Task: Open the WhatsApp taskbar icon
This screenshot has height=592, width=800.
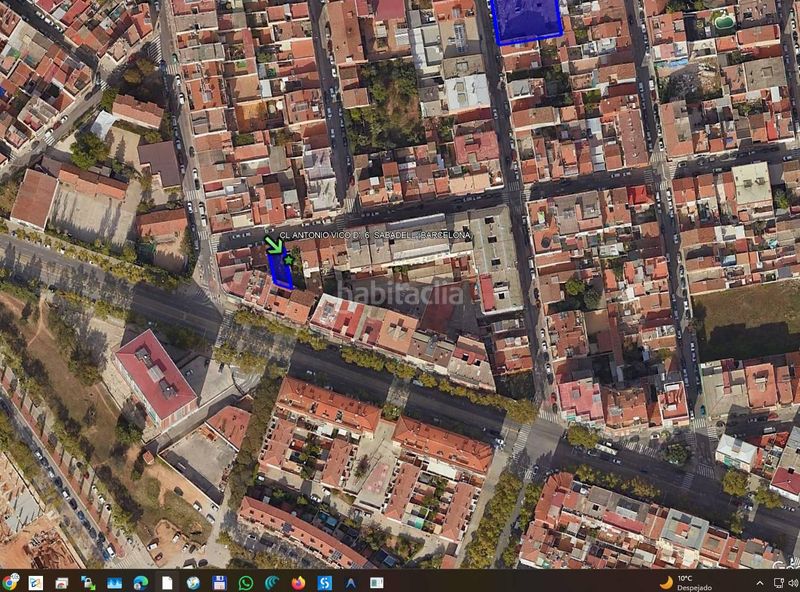Action: [x=246, y=582]
